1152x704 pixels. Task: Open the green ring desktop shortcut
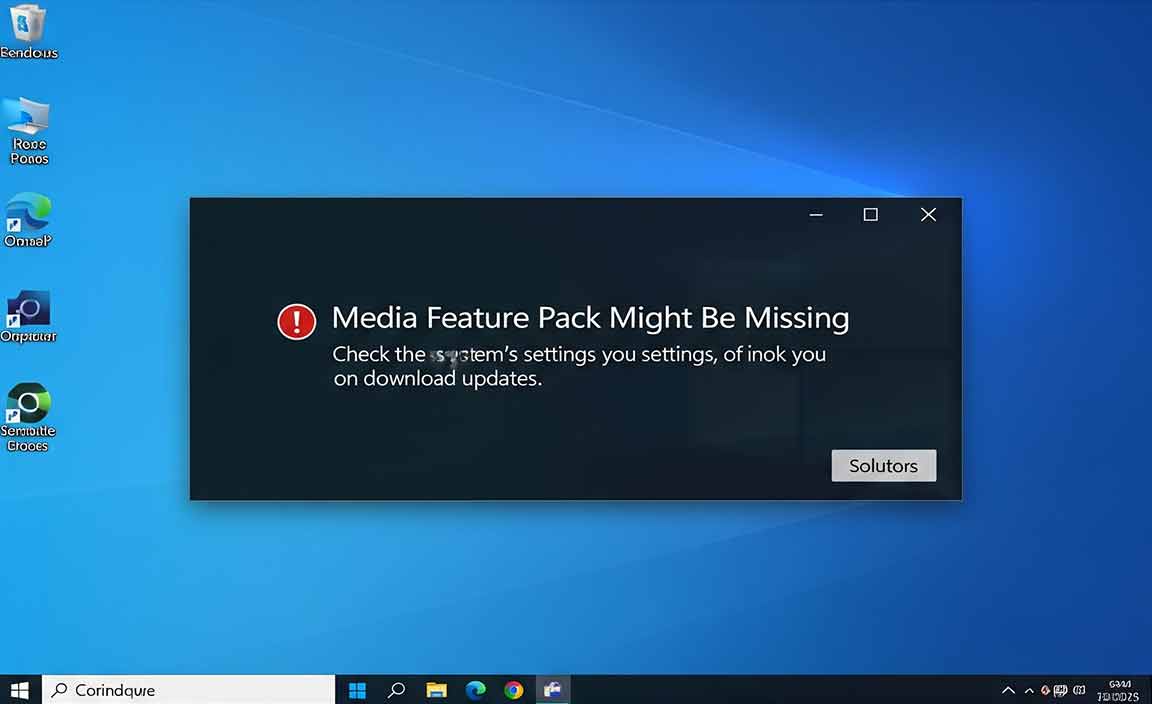coord(28,403)
